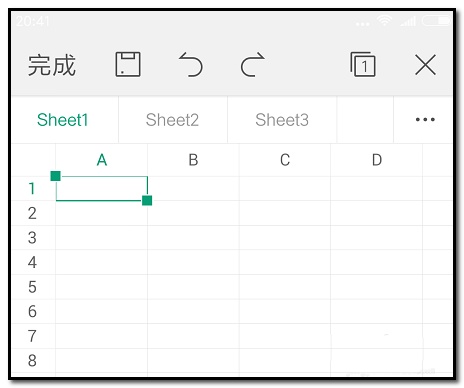
Task: Open the more sheets ellipsis menu
Action: [425, 119]
